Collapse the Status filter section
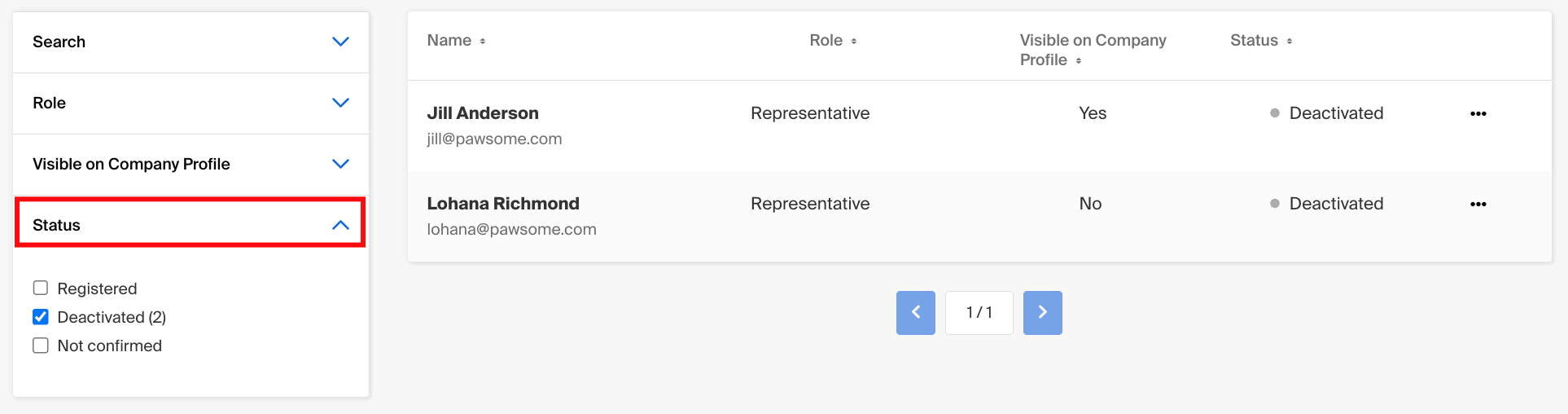This screenshot has height=414, width=1568. [x=340, y=225]
